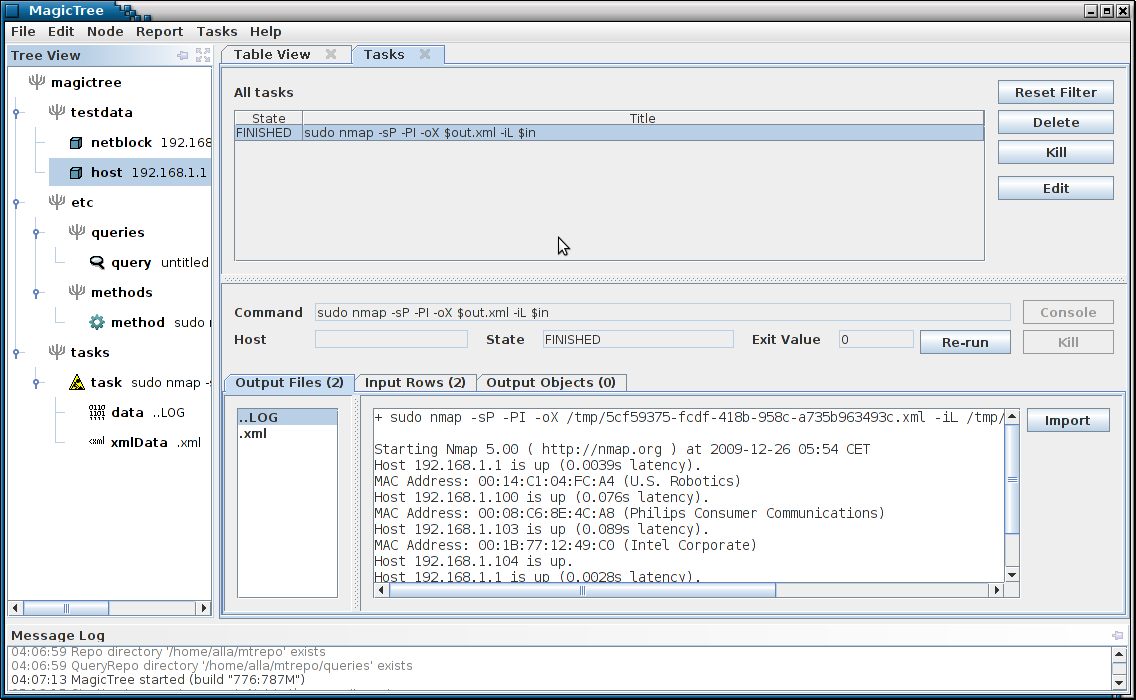Collapse the methods tree node
Screen dimensions: 1136x700
[x=36, y=293]
